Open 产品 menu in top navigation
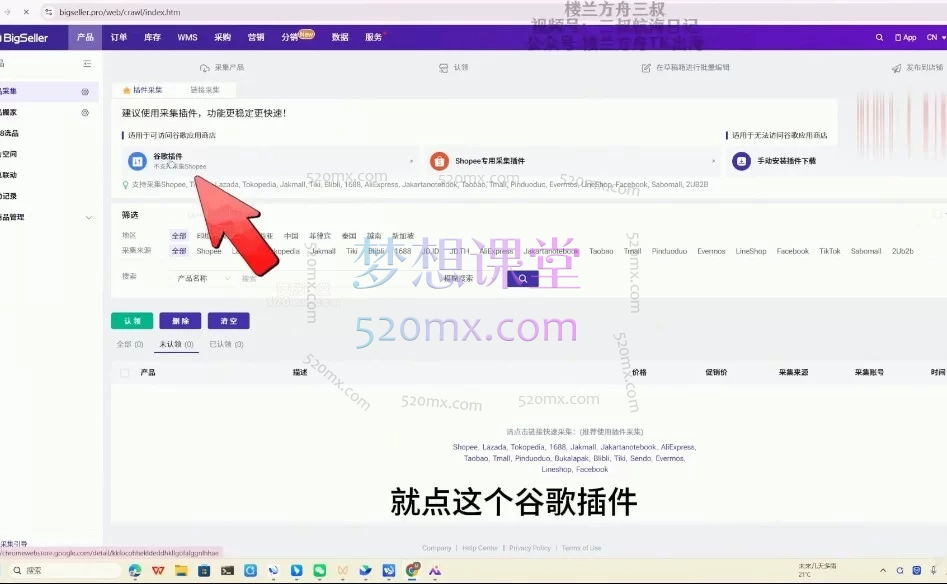The height and width of the screenshot is (584, 947). (x=85, y=37)
